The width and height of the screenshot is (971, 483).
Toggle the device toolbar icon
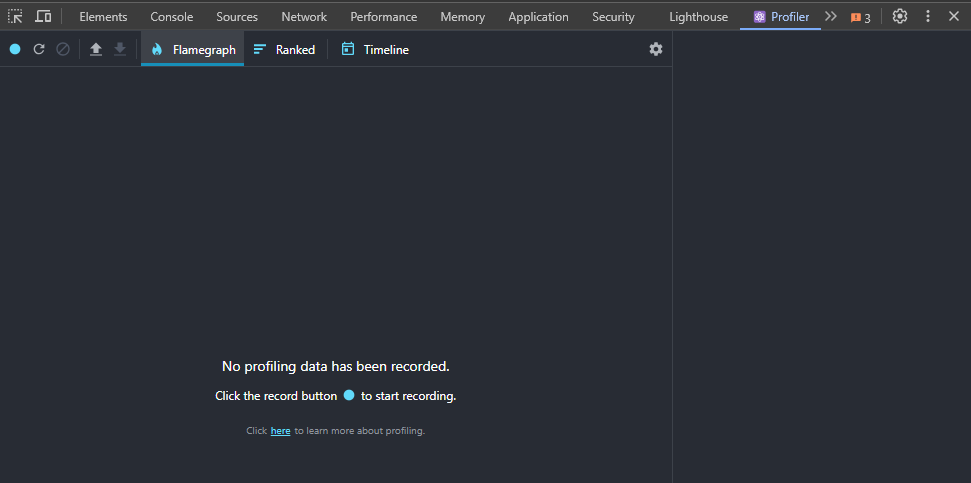[43, 17]
